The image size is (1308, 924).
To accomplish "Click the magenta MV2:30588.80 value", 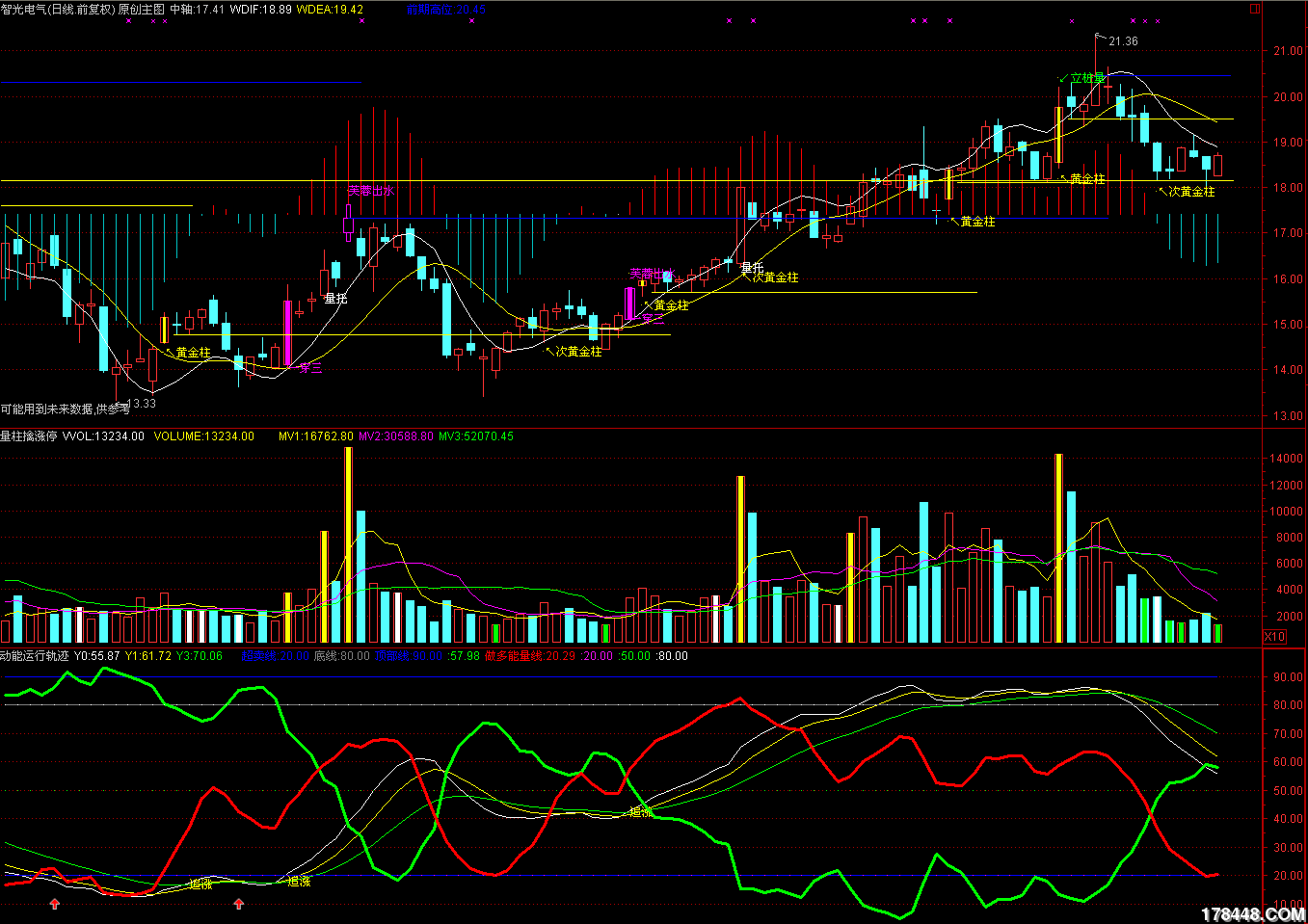I will coord(396,436).
